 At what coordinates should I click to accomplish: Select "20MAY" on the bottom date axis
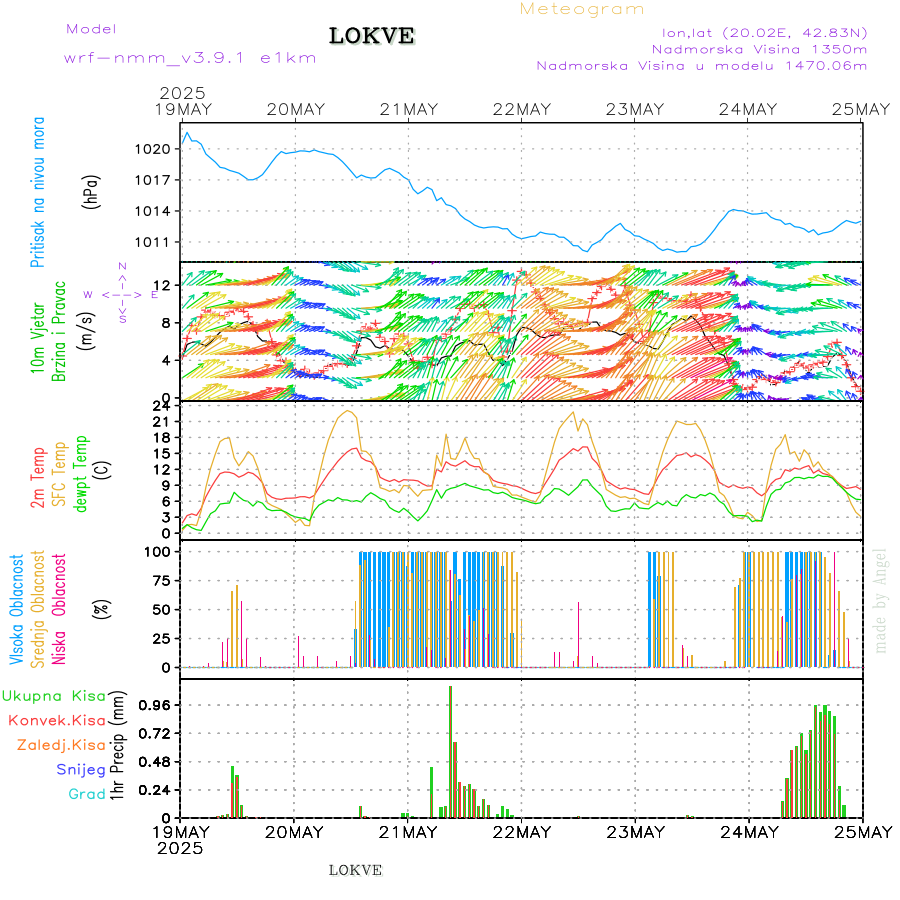[294, 832]
